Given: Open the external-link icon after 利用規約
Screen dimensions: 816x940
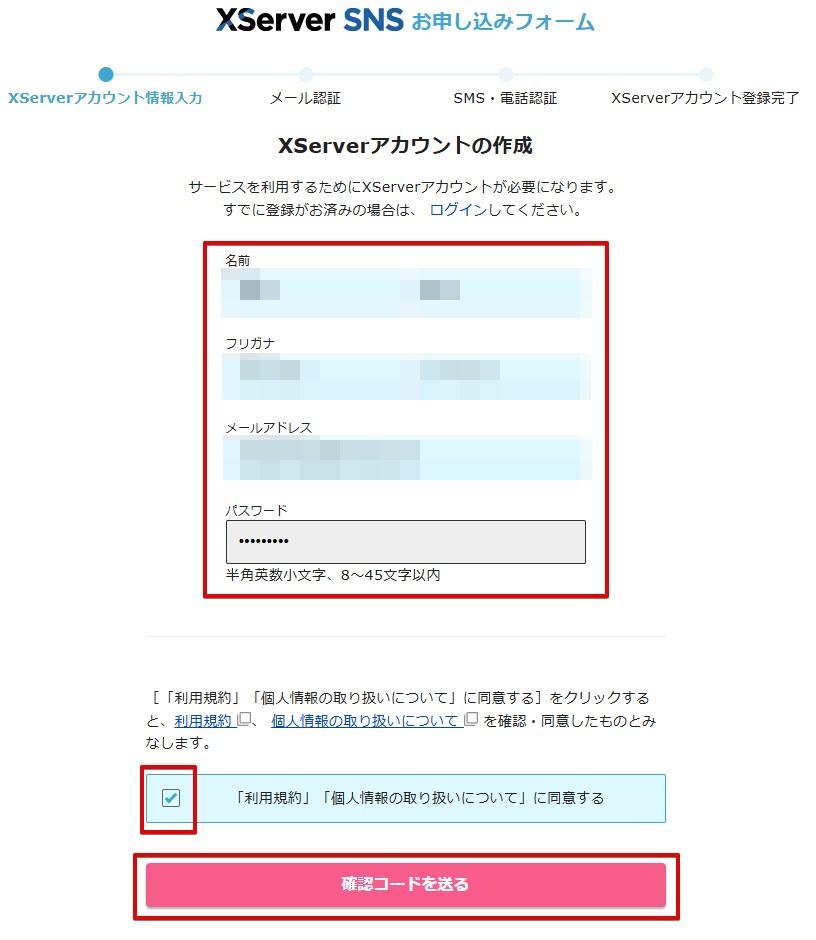Looking at the screenshot, I should tap(244, 719).
